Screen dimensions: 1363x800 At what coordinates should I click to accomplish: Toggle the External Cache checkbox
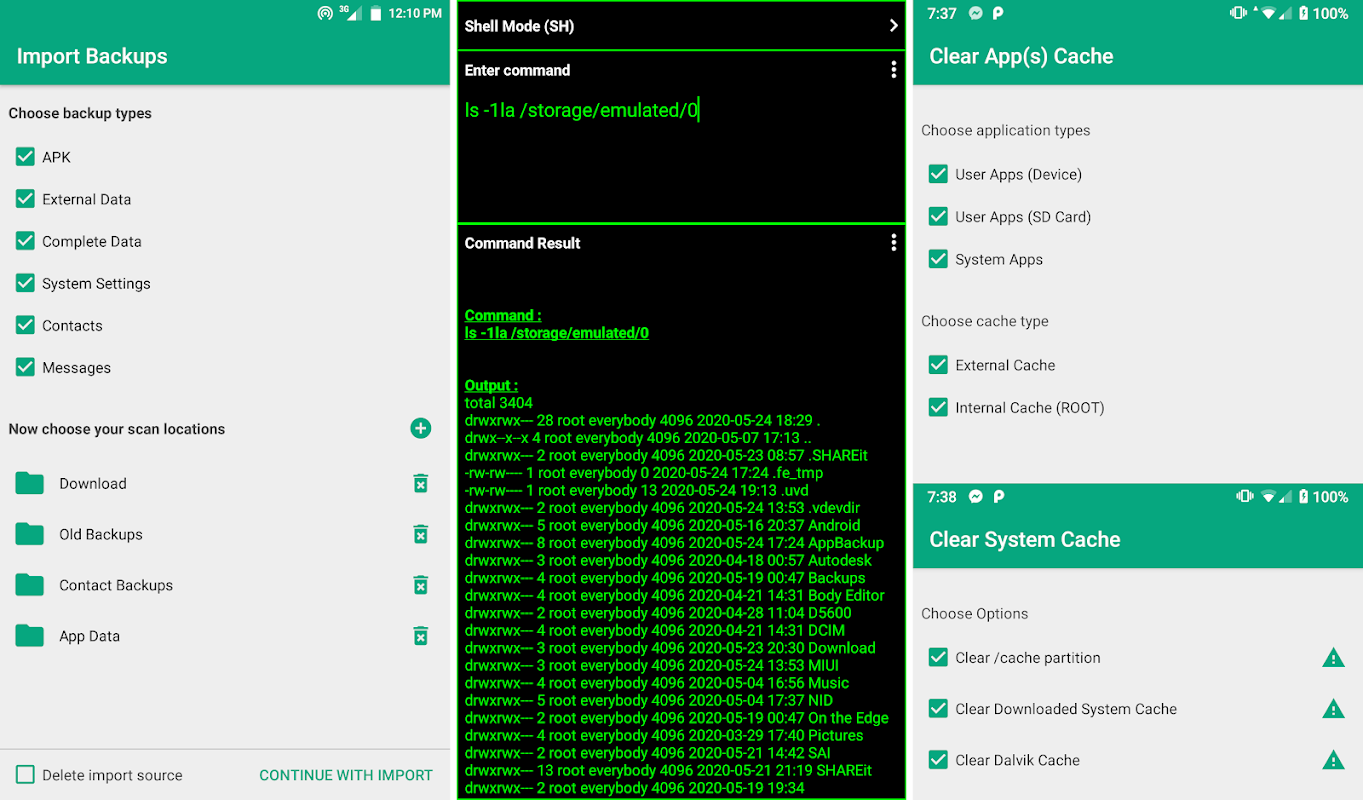pos(938,365)
